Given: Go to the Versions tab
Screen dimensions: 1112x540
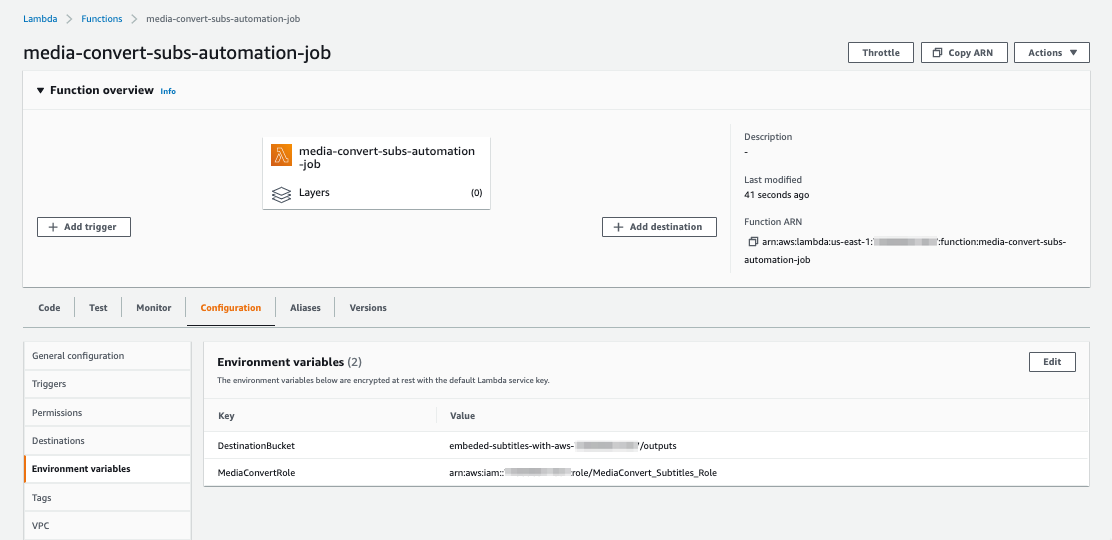Looking at the screenshot, I should (368, 308).
